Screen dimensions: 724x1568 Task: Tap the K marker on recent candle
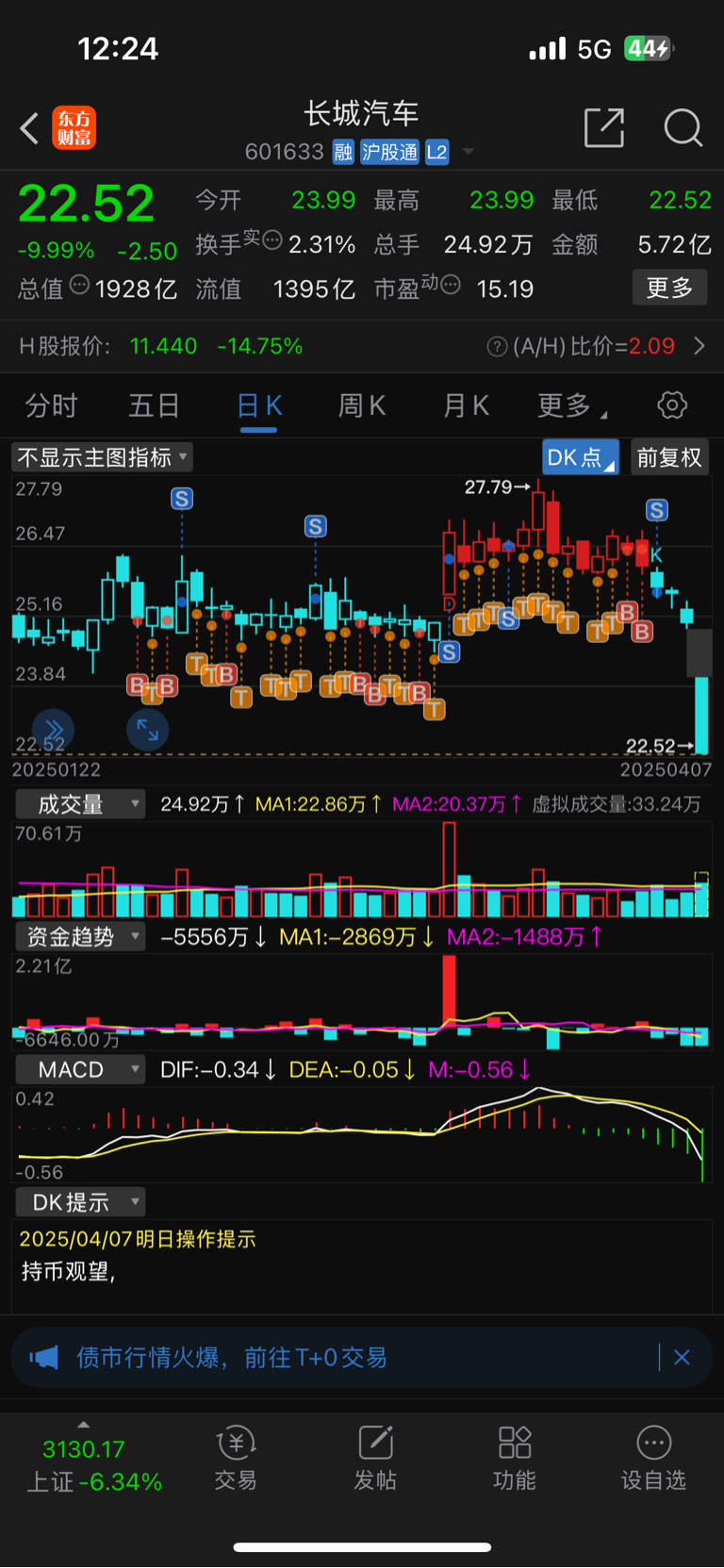point(656,555)
